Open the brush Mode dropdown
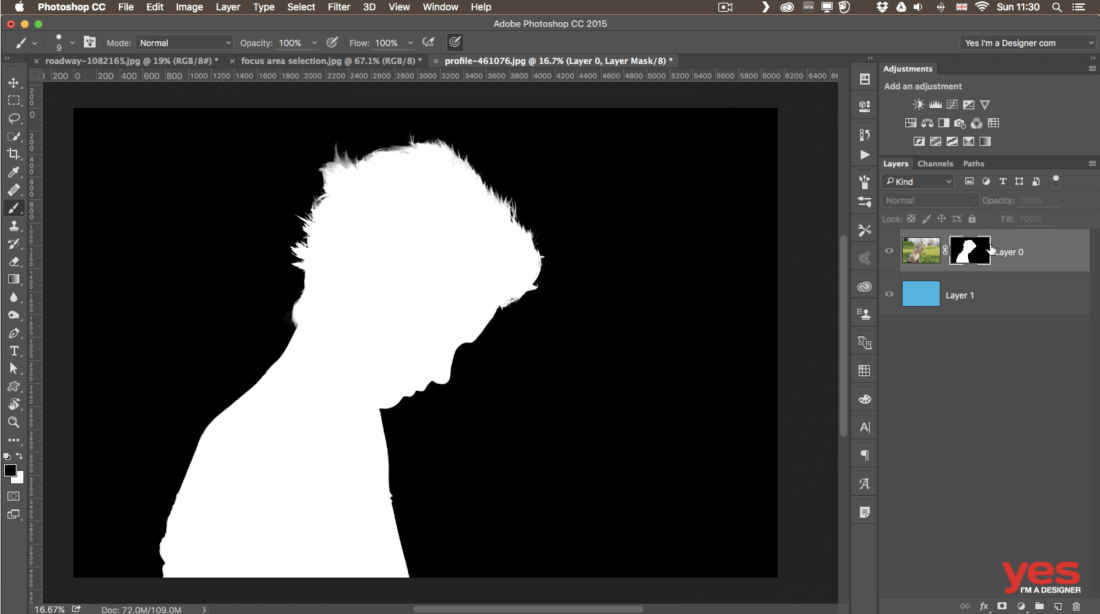Screen dimensions: 1100x614 [x=184, y=43]
